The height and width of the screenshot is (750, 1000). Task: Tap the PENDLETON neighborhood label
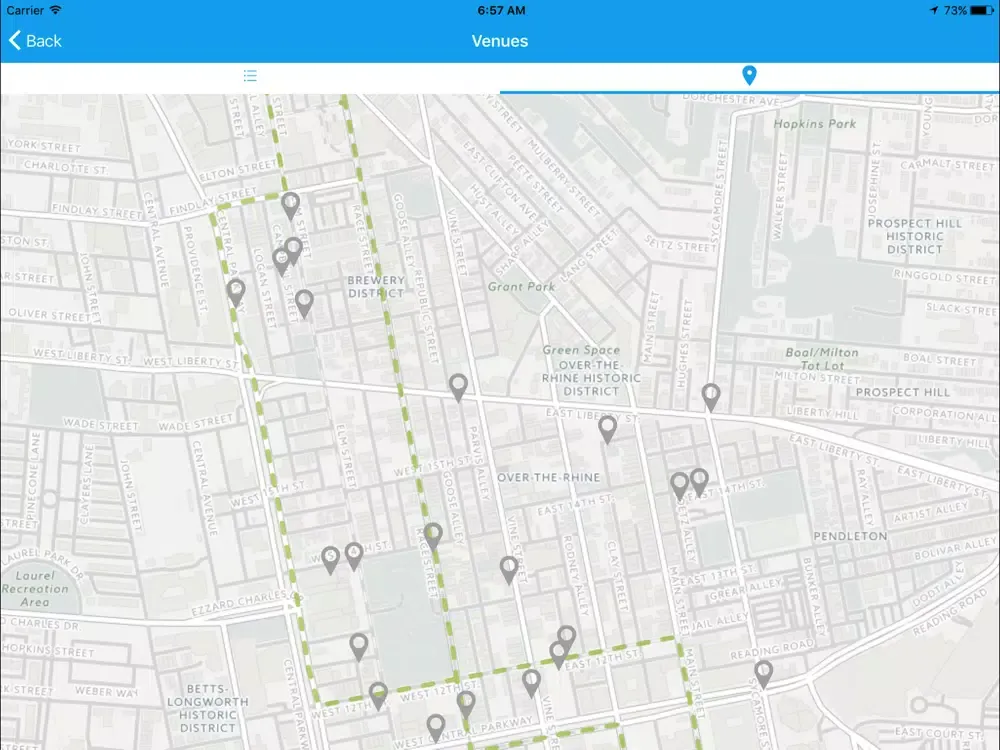coord(850,536)
